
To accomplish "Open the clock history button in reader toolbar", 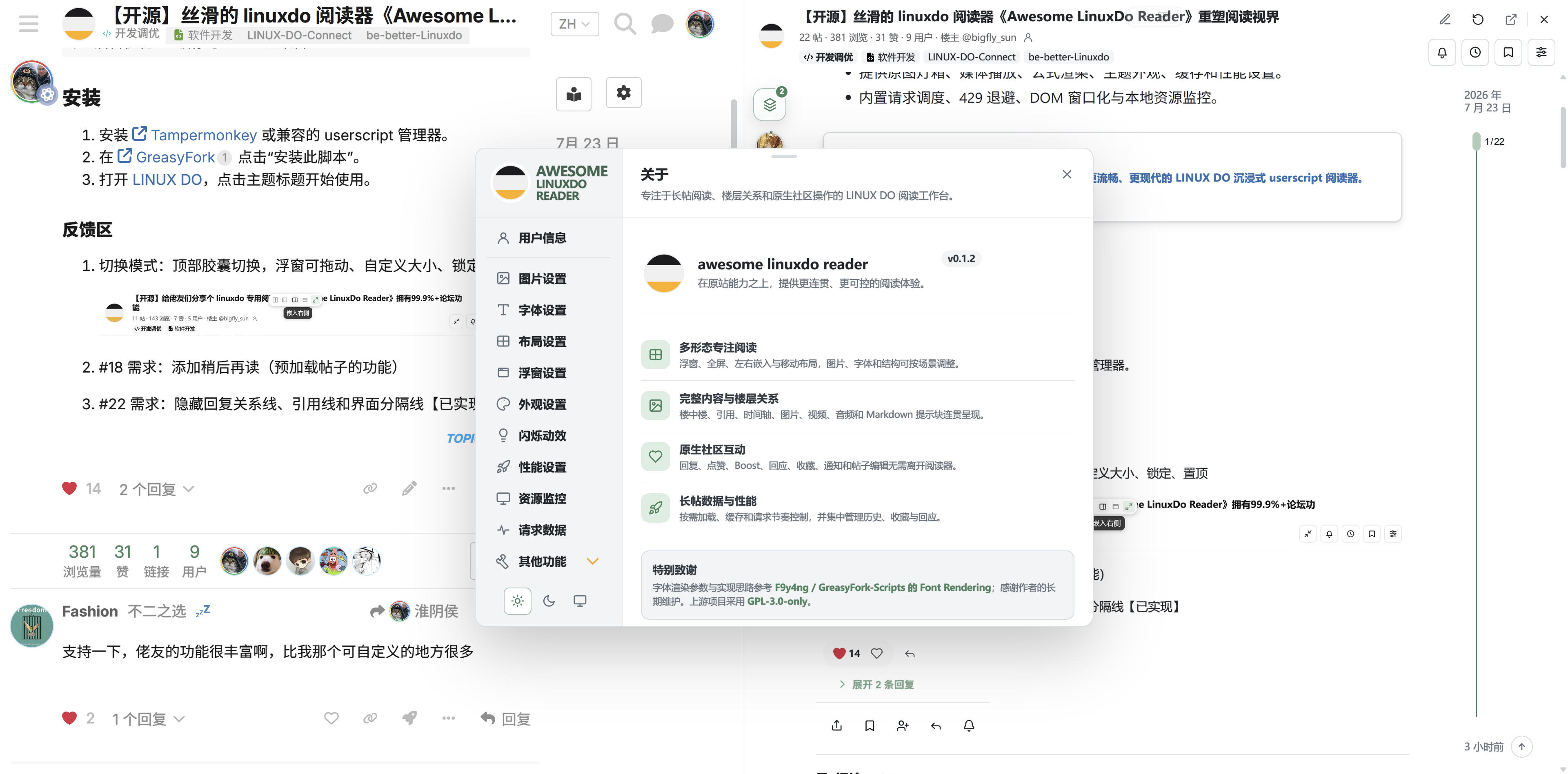I will point(1475,52).
